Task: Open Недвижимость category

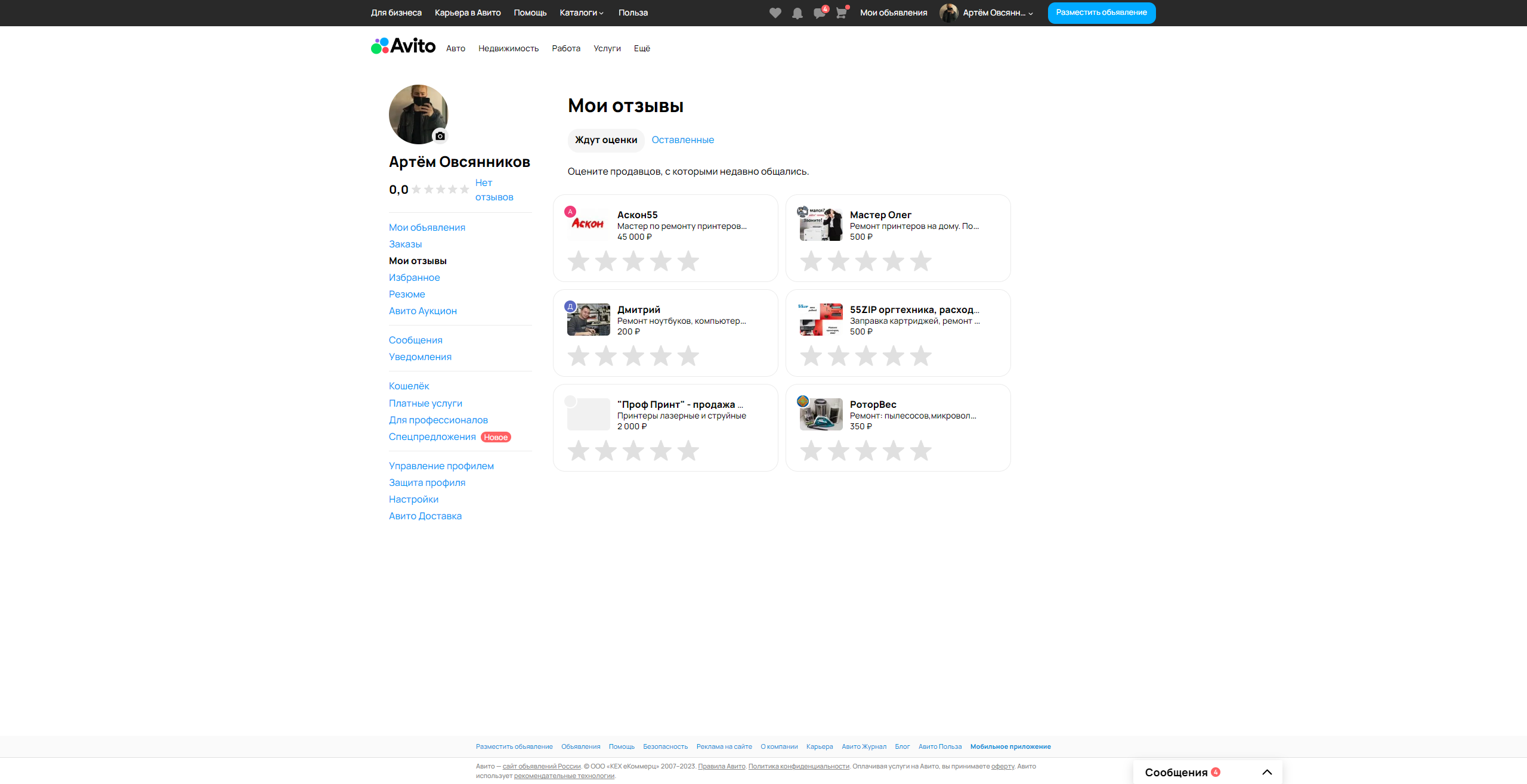Action: click(509, 48)
